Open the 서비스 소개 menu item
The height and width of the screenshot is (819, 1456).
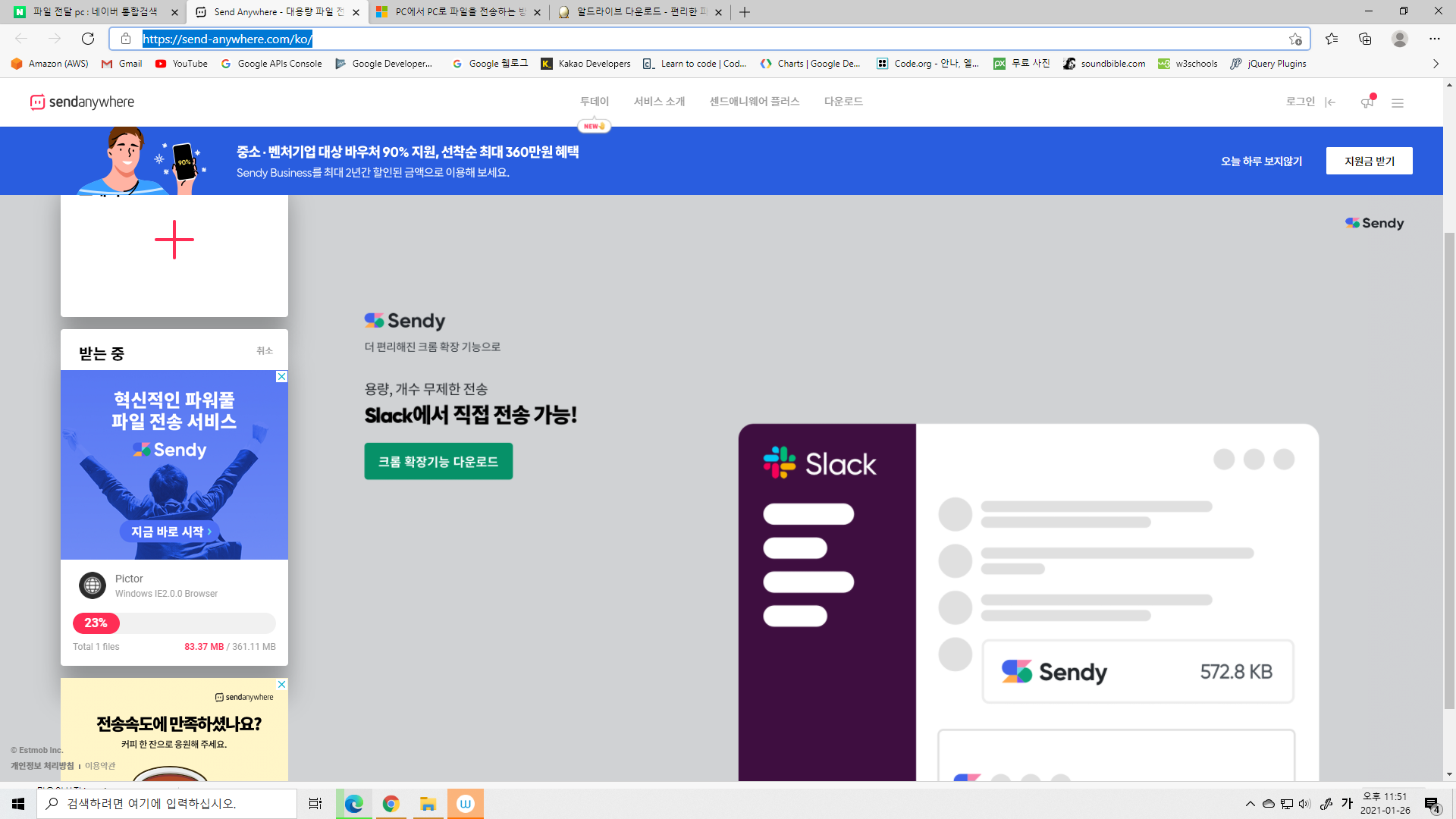click(x=659, y=101)
